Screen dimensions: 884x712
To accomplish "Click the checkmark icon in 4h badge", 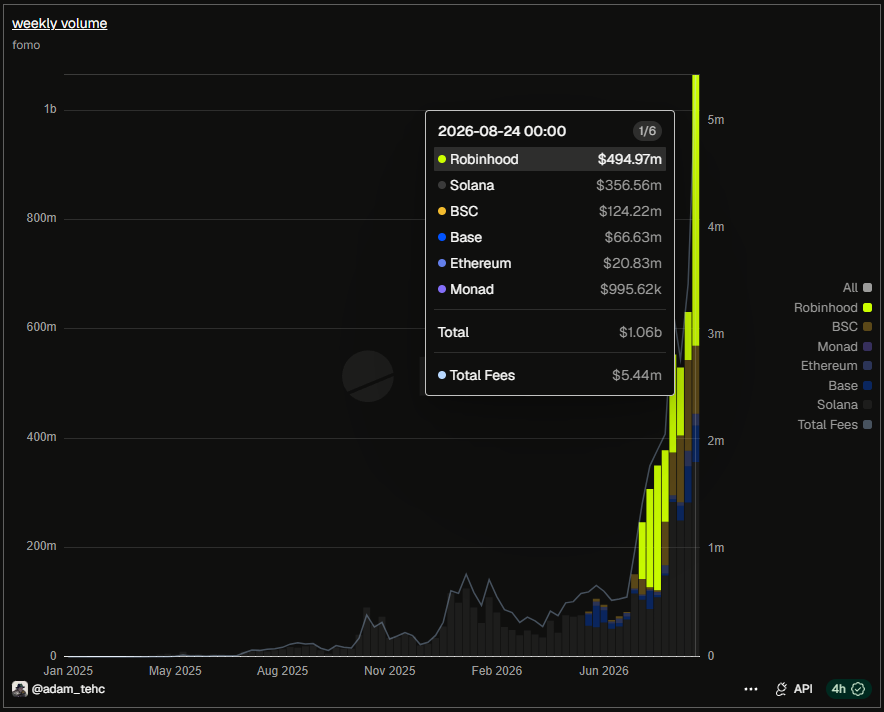I will click(858, 689).
